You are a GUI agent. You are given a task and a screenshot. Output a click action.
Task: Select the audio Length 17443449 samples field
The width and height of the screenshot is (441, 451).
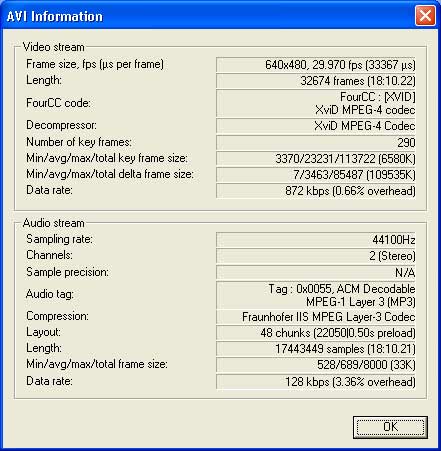click(316, 349)
